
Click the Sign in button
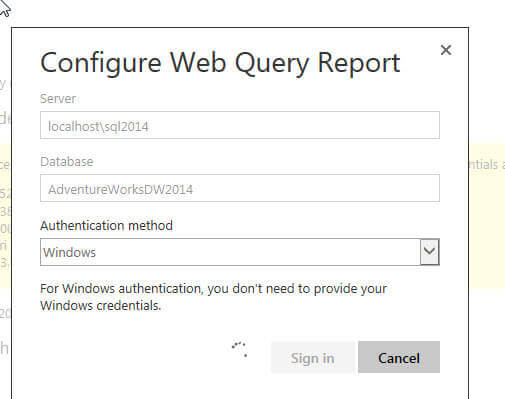click(x=313, y=357)
